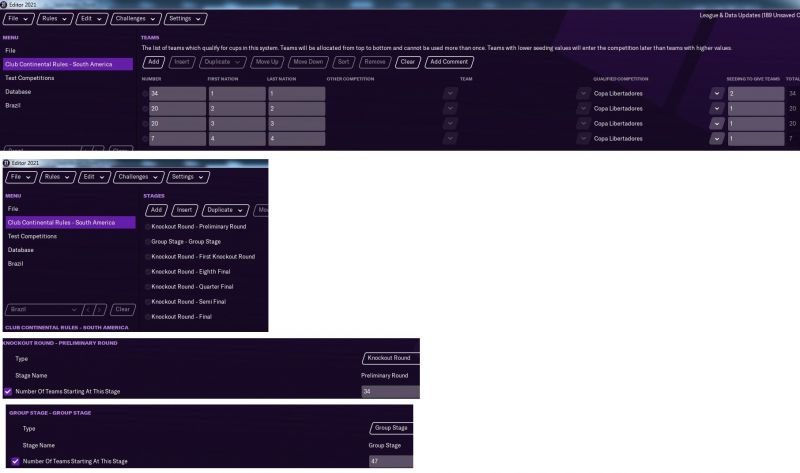Click the seeding field containing value 2
This screenshot has width=800, height=473.
[x=753, y=93]
